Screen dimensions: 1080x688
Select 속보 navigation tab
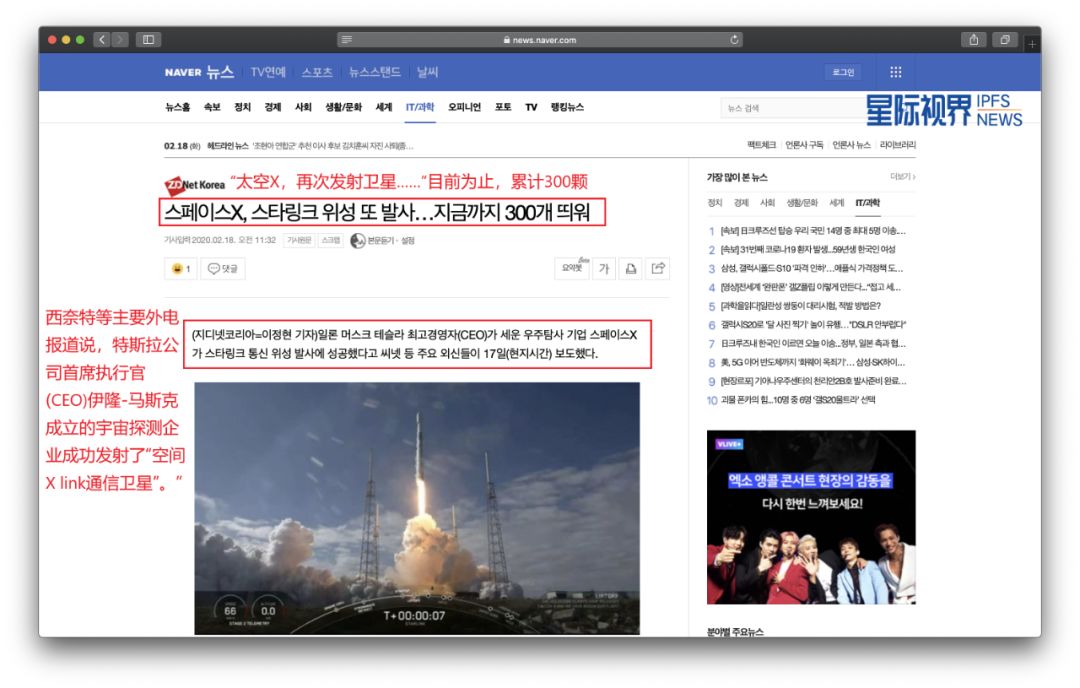coord(212,107)
